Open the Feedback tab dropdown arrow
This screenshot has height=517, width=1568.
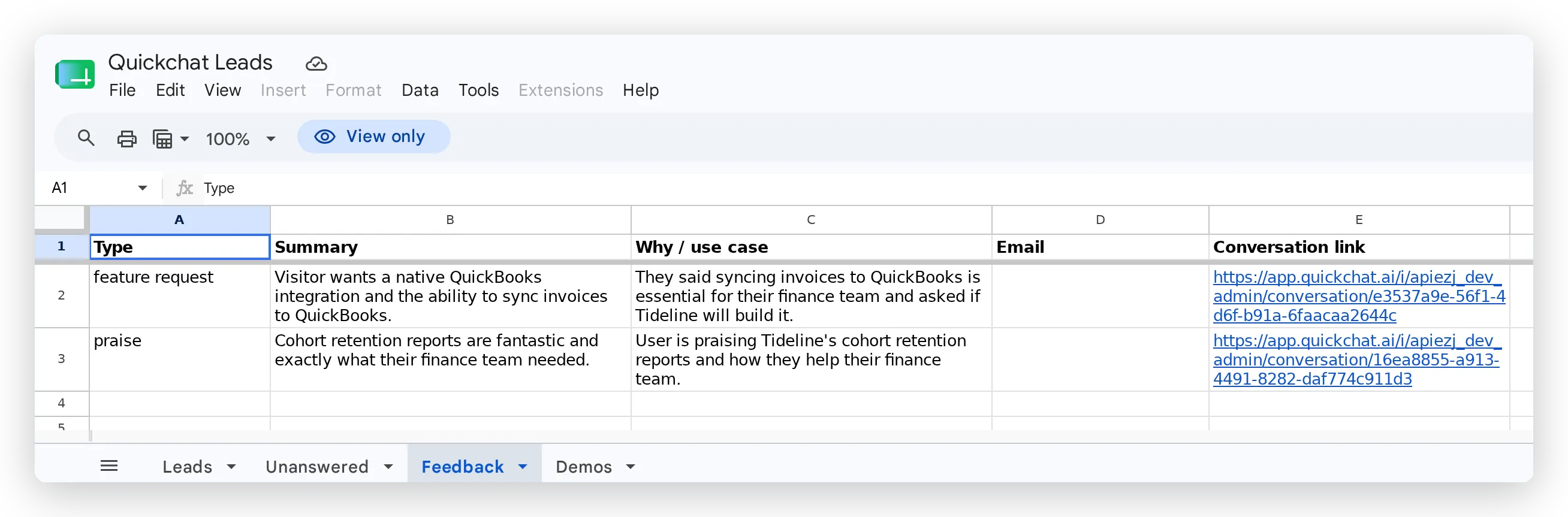(523, 467)
